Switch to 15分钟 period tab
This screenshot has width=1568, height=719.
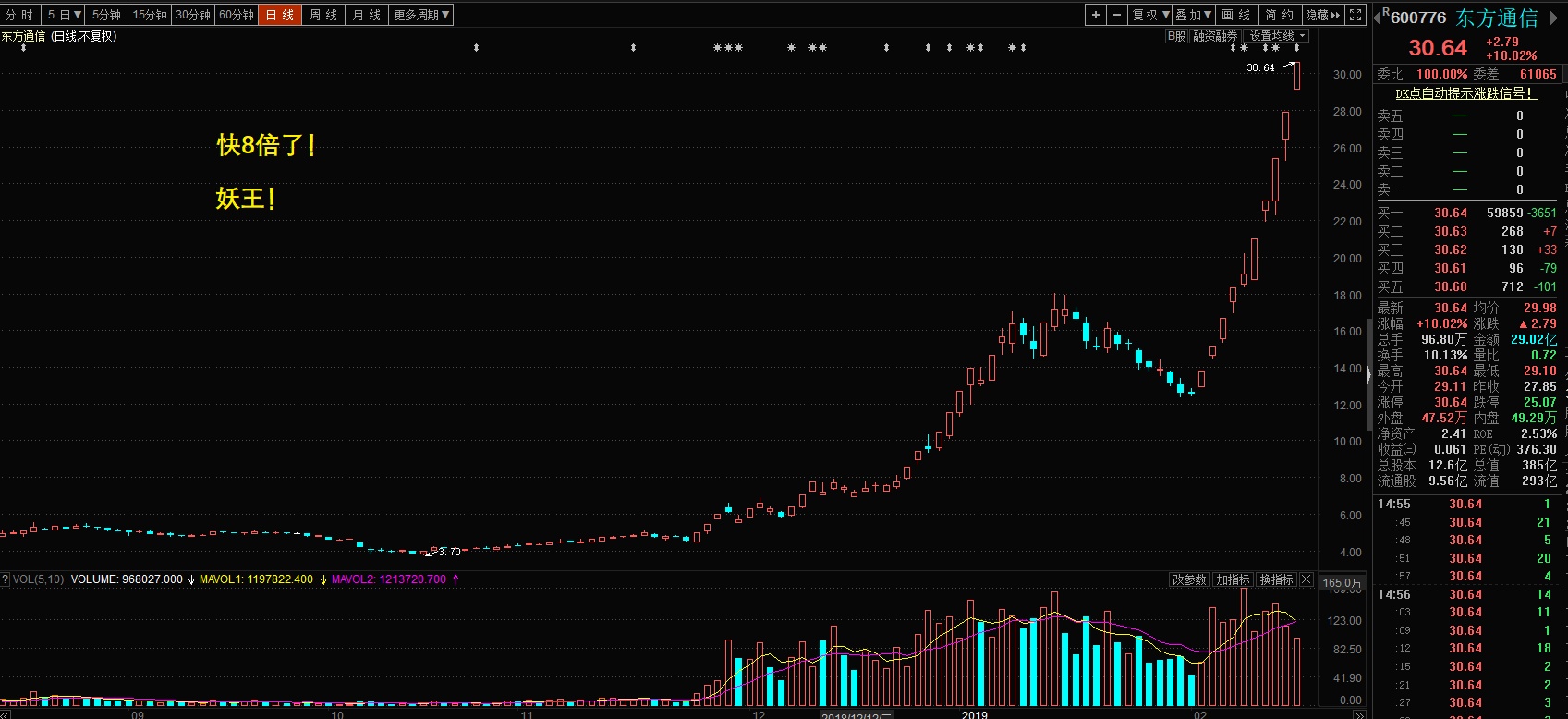pos(150,15)
